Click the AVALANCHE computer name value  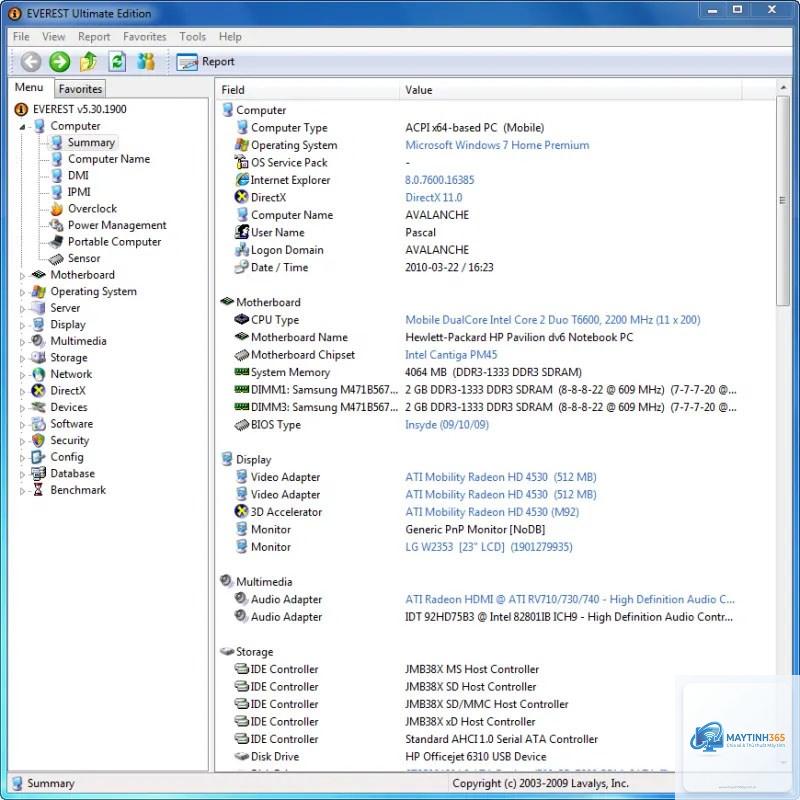(x=437, y=215)
